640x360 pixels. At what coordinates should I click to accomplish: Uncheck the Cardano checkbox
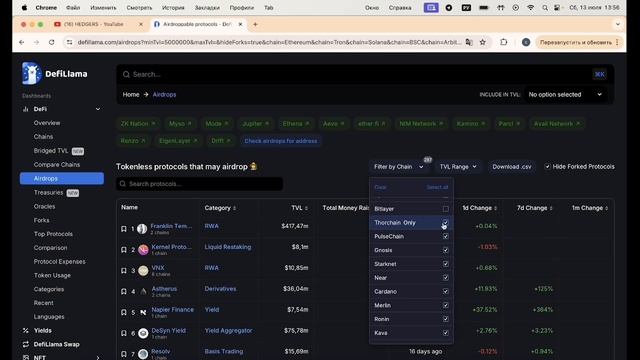[x=446, y=292]
